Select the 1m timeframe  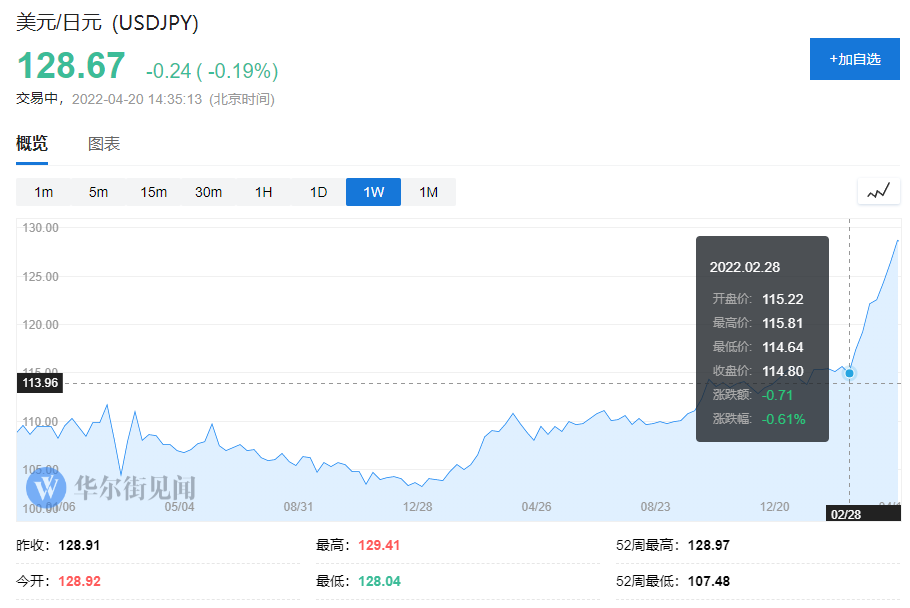pos(43,192)
